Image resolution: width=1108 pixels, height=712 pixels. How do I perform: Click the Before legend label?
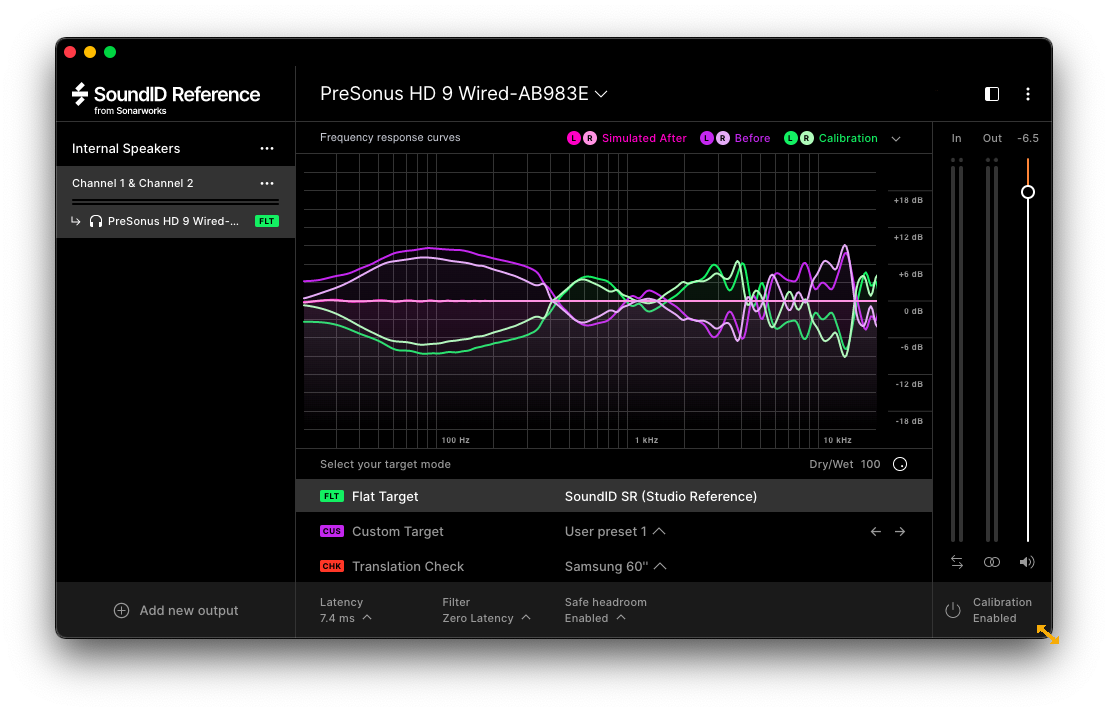tap(752, 138)
